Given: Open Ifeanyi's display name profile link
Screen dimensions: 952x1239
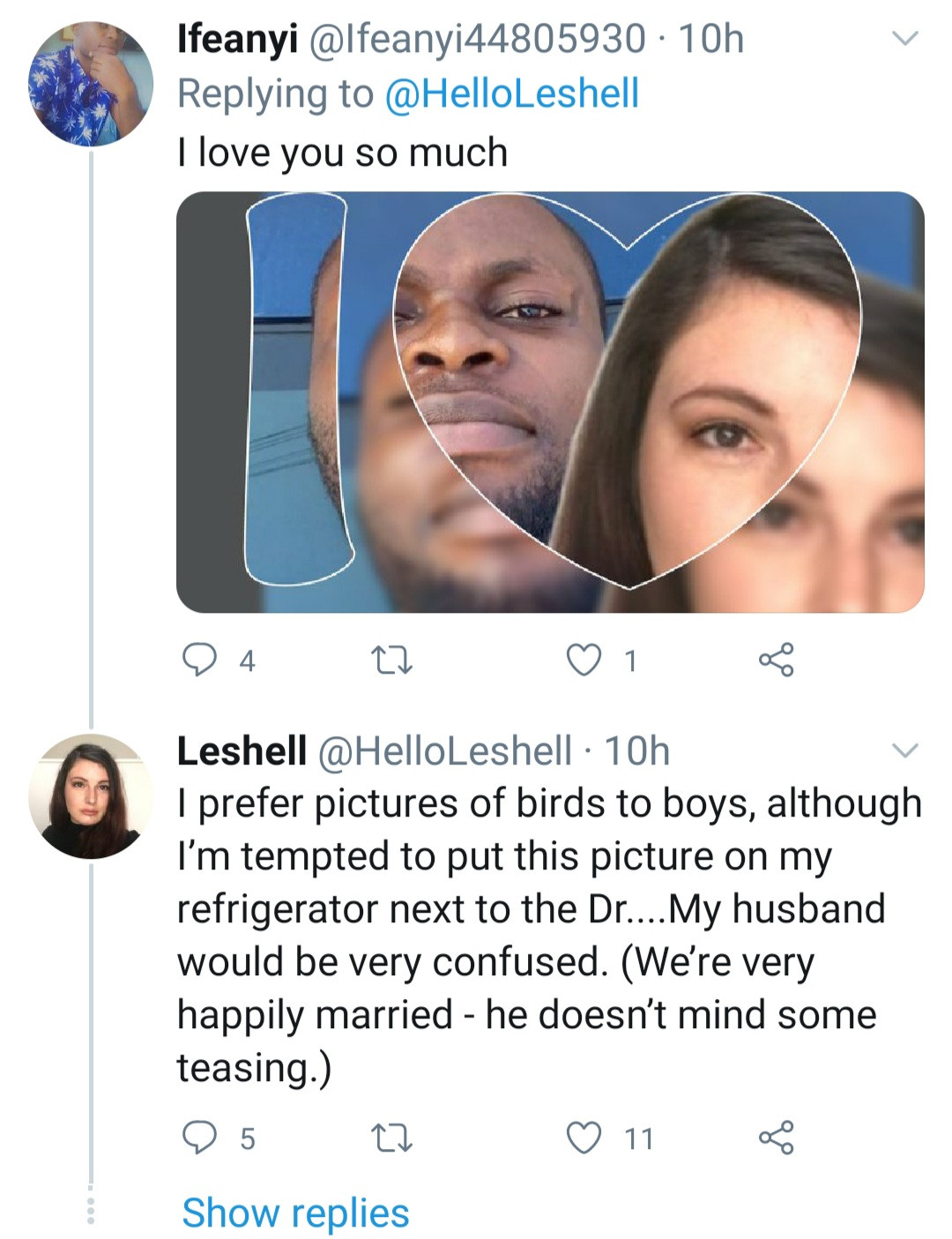Looking at the screenshot, I should coord(236,40).
